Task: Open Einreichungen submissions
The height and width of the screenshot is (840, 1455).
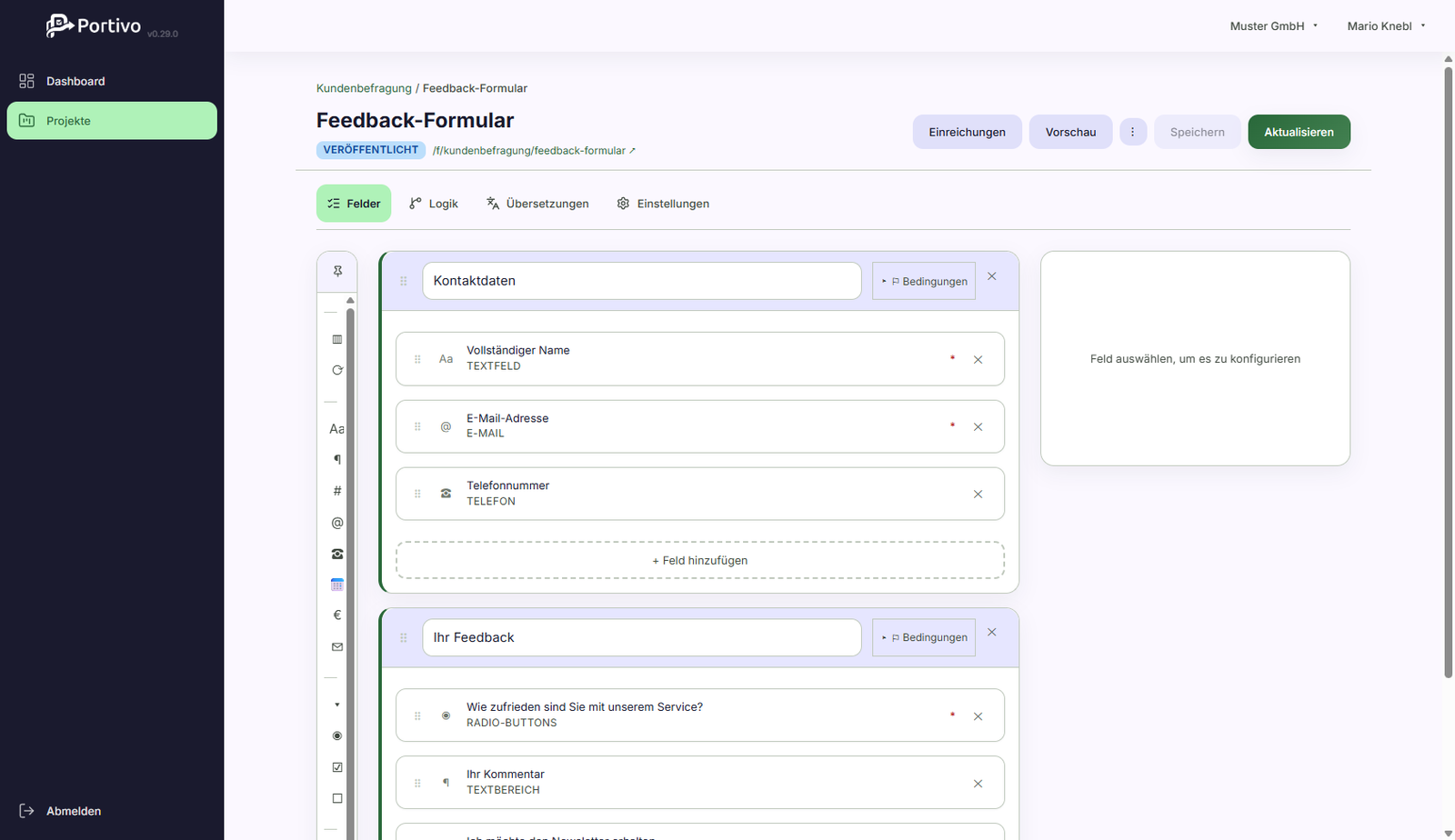Action: [967, 132]
